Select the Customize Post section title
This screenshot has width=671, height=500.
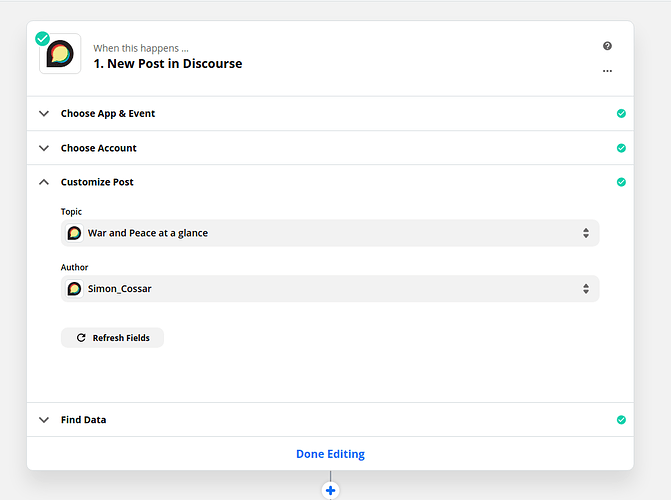(97, 182)
